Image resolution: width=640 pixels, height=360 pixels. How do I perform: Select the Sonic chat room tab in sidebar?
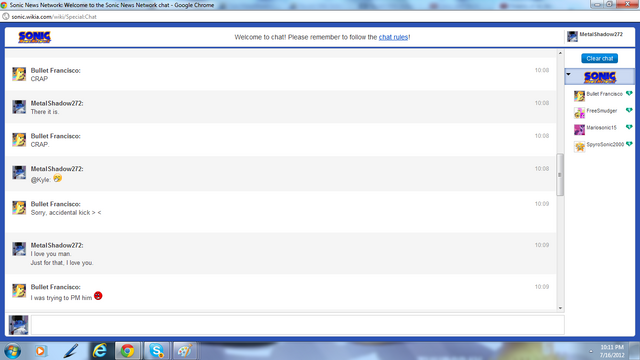[600, 76]
